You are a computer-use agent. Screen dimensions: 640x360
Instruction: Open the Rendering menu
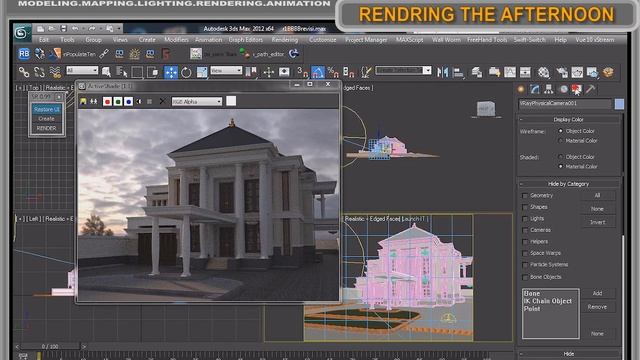tap(285, 40)
